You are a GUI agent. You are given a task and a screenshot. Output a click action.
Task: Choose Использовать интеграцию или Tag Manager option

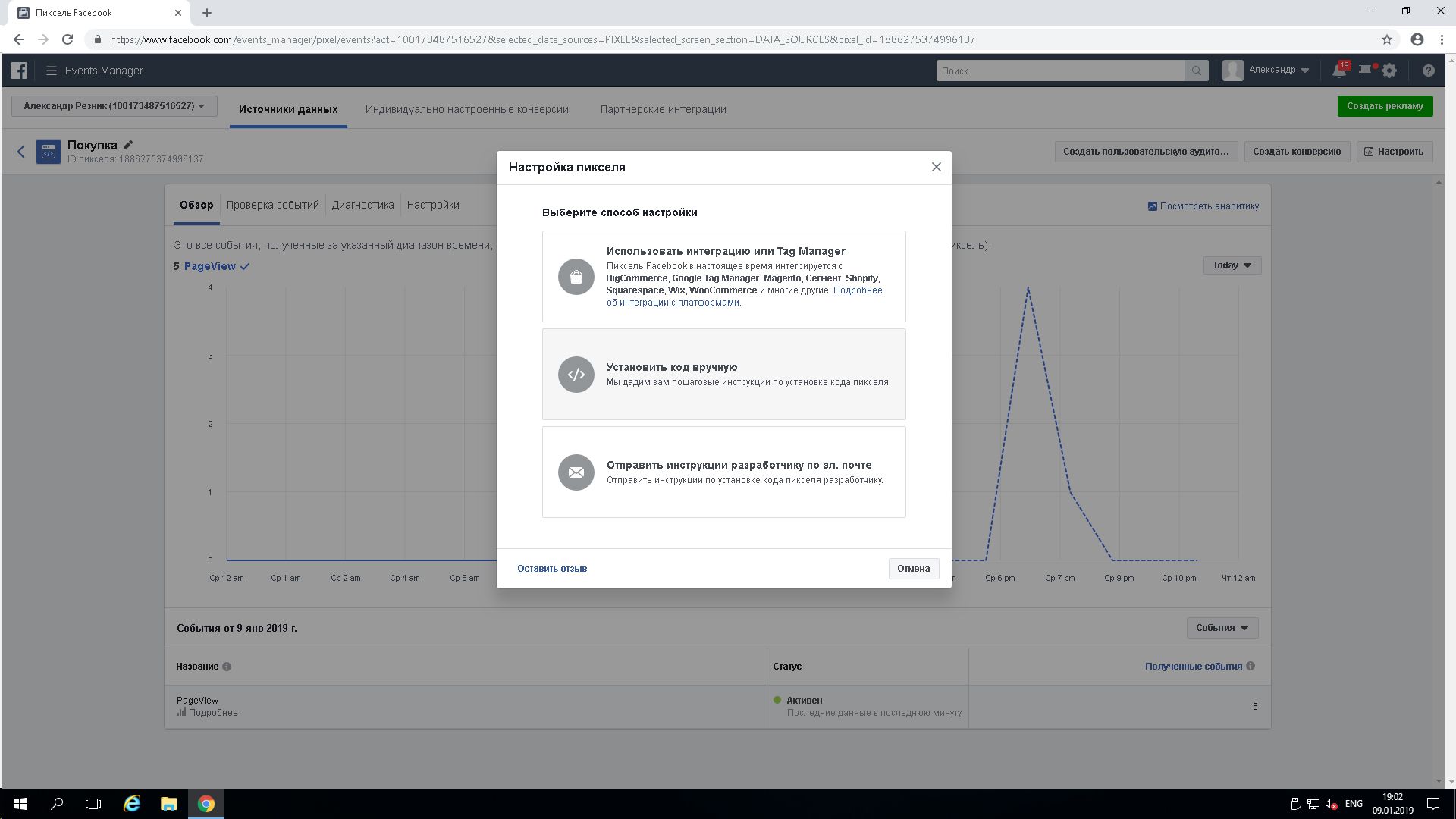pos(724,277)
